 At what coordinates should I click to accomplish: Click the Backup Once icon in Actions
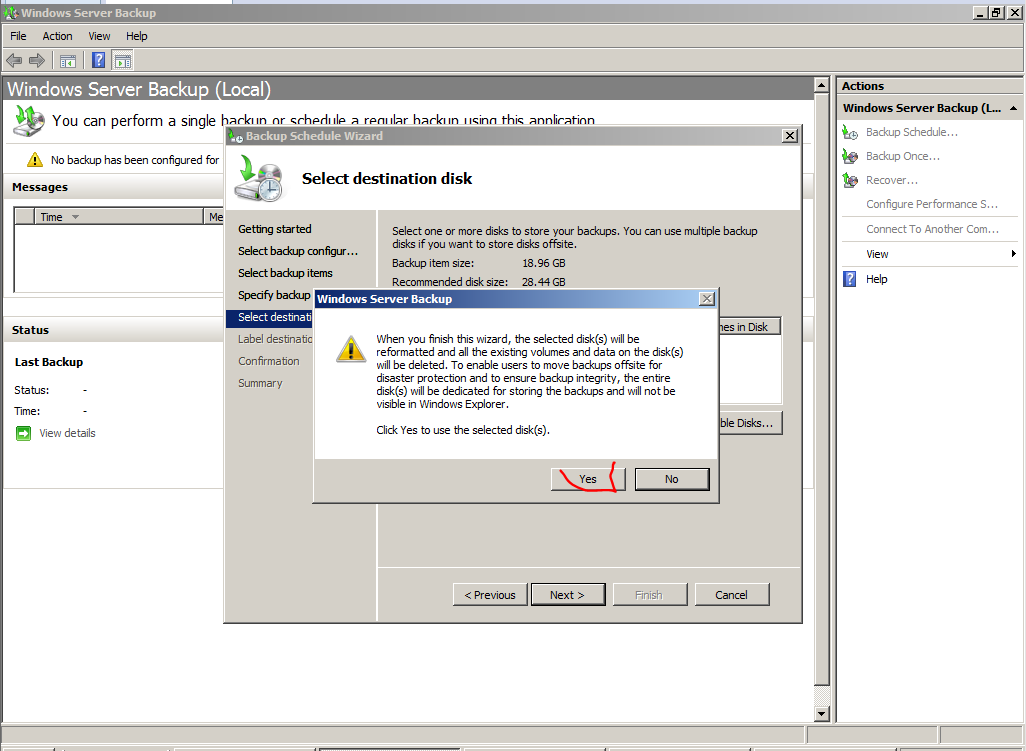[x=850, y=156]
